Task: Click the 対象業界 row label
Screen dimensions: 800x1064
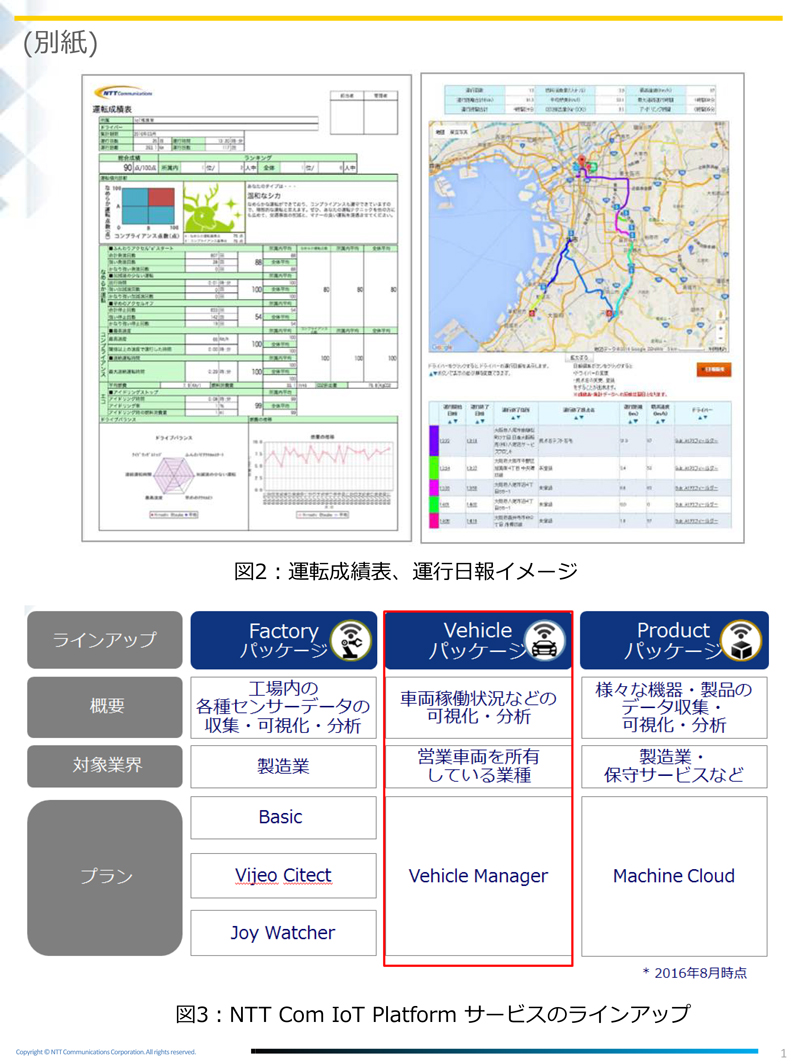Action: click(104, 766)
